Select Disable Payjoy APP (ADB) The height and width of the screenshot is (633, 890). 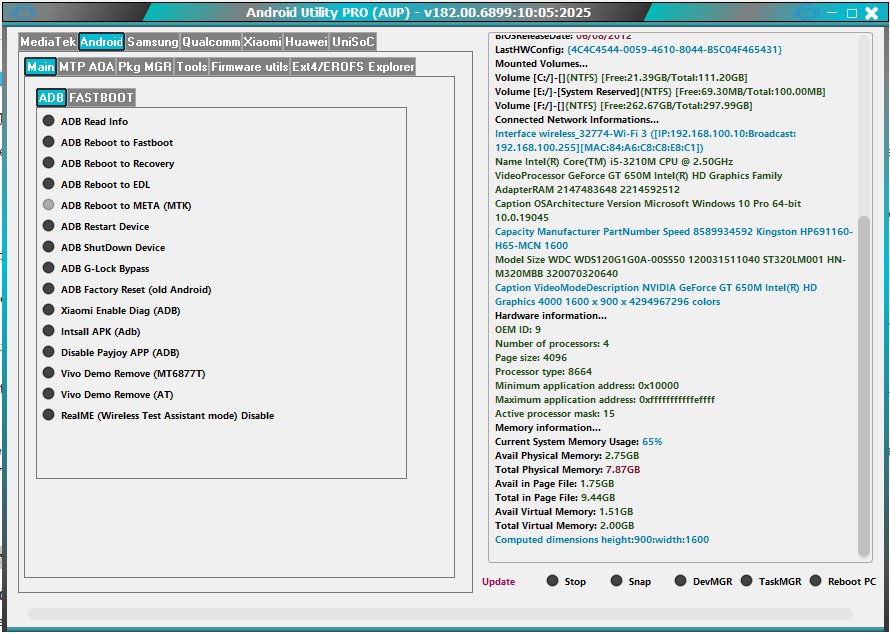tap(111, 352)
